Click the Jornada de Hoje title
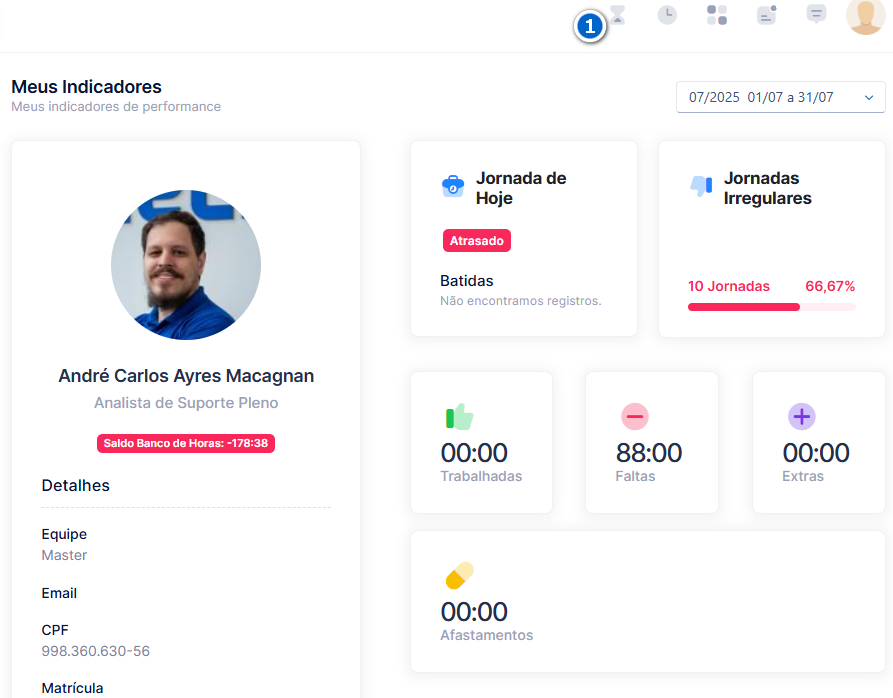The image size is (893, 698). 521,188
